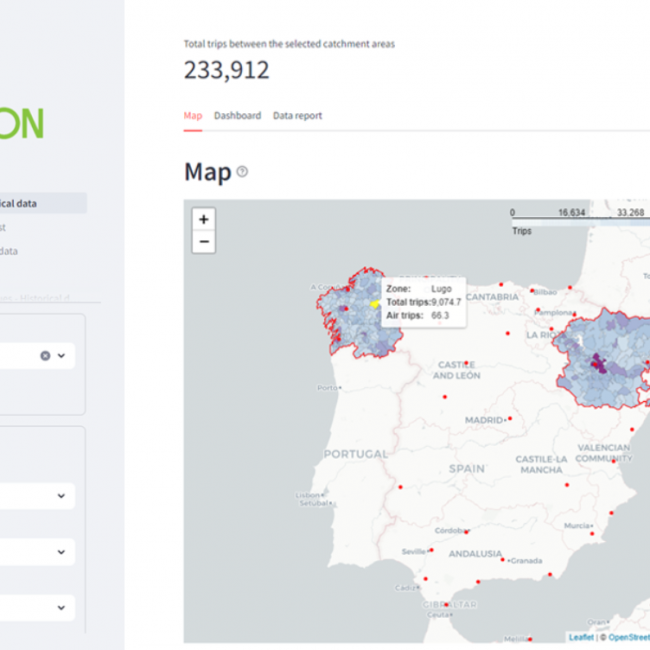Click the red airport dot at Madrid
This screenshot has height=650, width=650.
click(x=510, y=418)
